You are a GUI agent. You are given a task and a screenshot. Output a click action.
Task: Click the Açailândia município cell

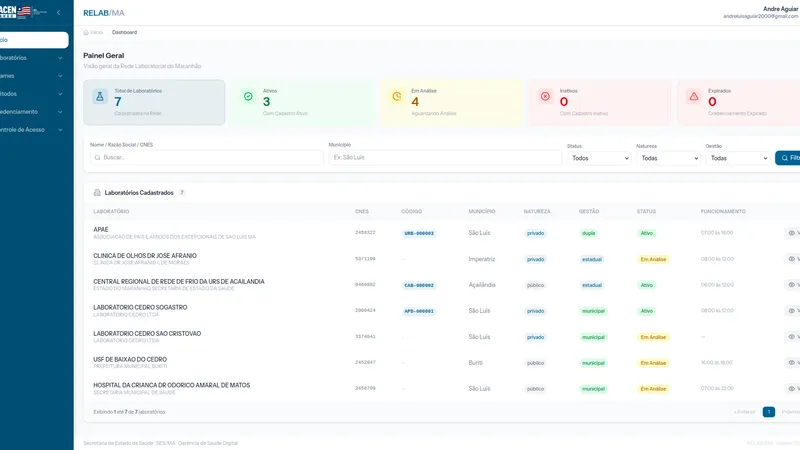tap(482, 285)
